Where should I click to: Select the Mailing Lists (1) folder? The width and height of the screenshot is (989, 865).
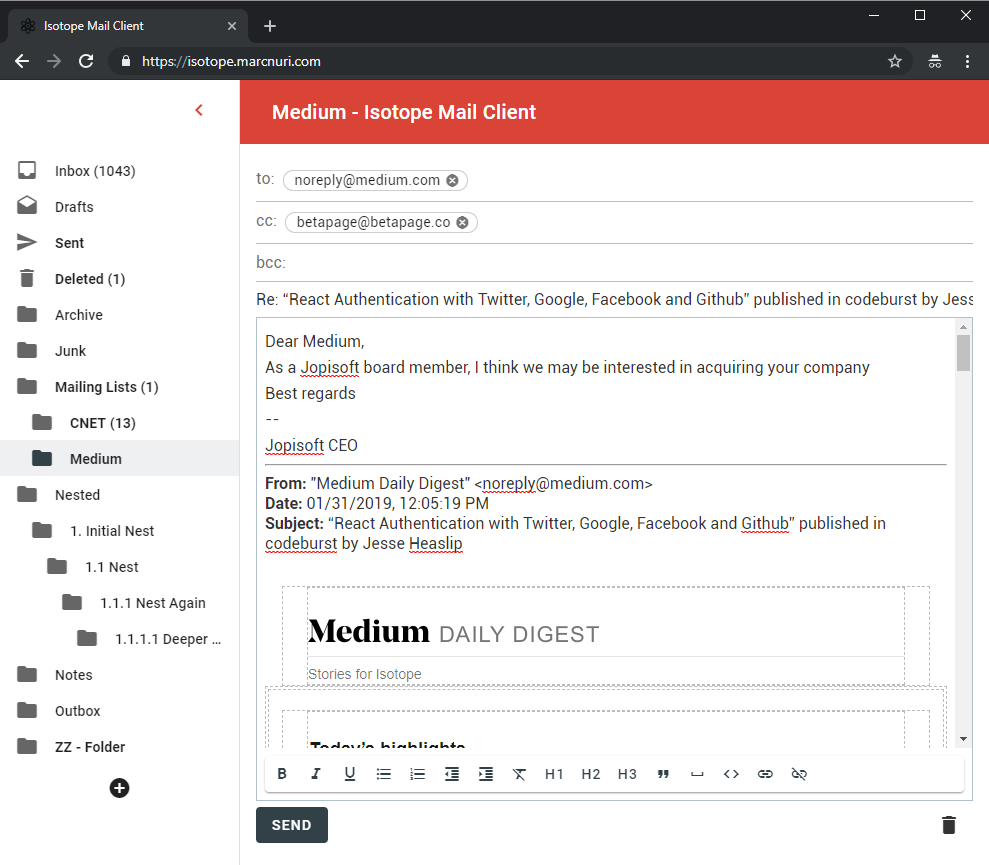click(119, 387)
